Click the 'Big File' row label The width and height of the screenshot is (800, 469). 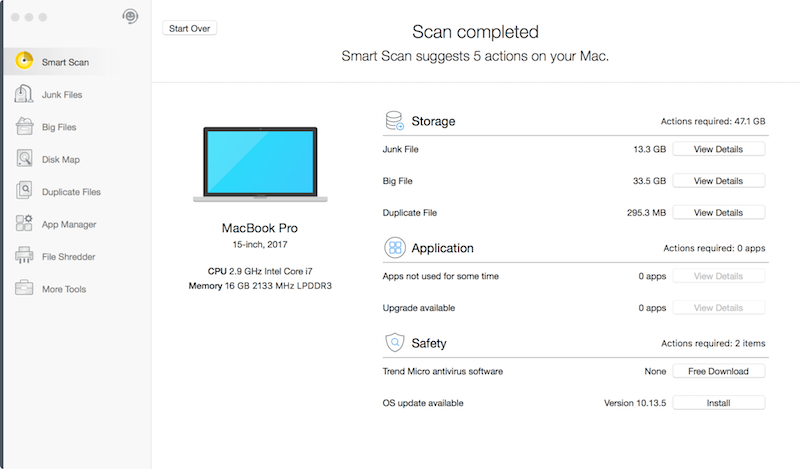tap(397, 181)
